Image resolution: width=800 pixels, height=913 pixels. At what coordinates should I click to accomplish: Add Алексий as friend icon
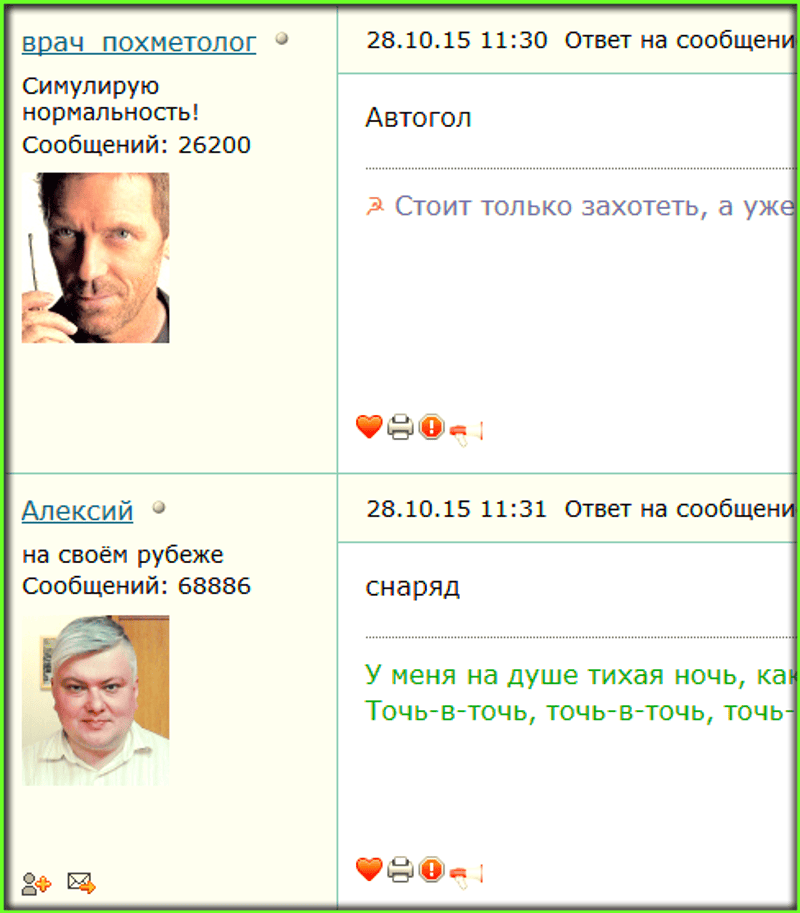(x=36, y=883)
